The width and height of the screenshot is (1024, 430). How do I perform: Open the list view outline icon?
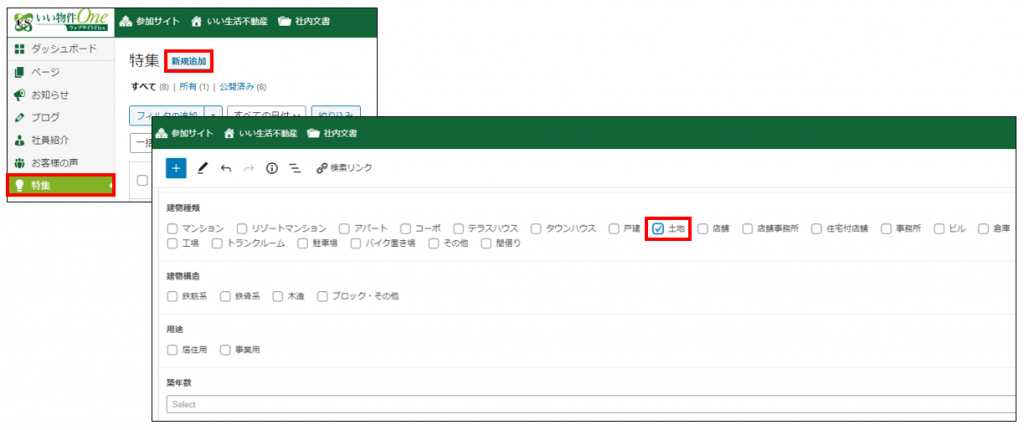pyautogui.click(x=295, y=168)
